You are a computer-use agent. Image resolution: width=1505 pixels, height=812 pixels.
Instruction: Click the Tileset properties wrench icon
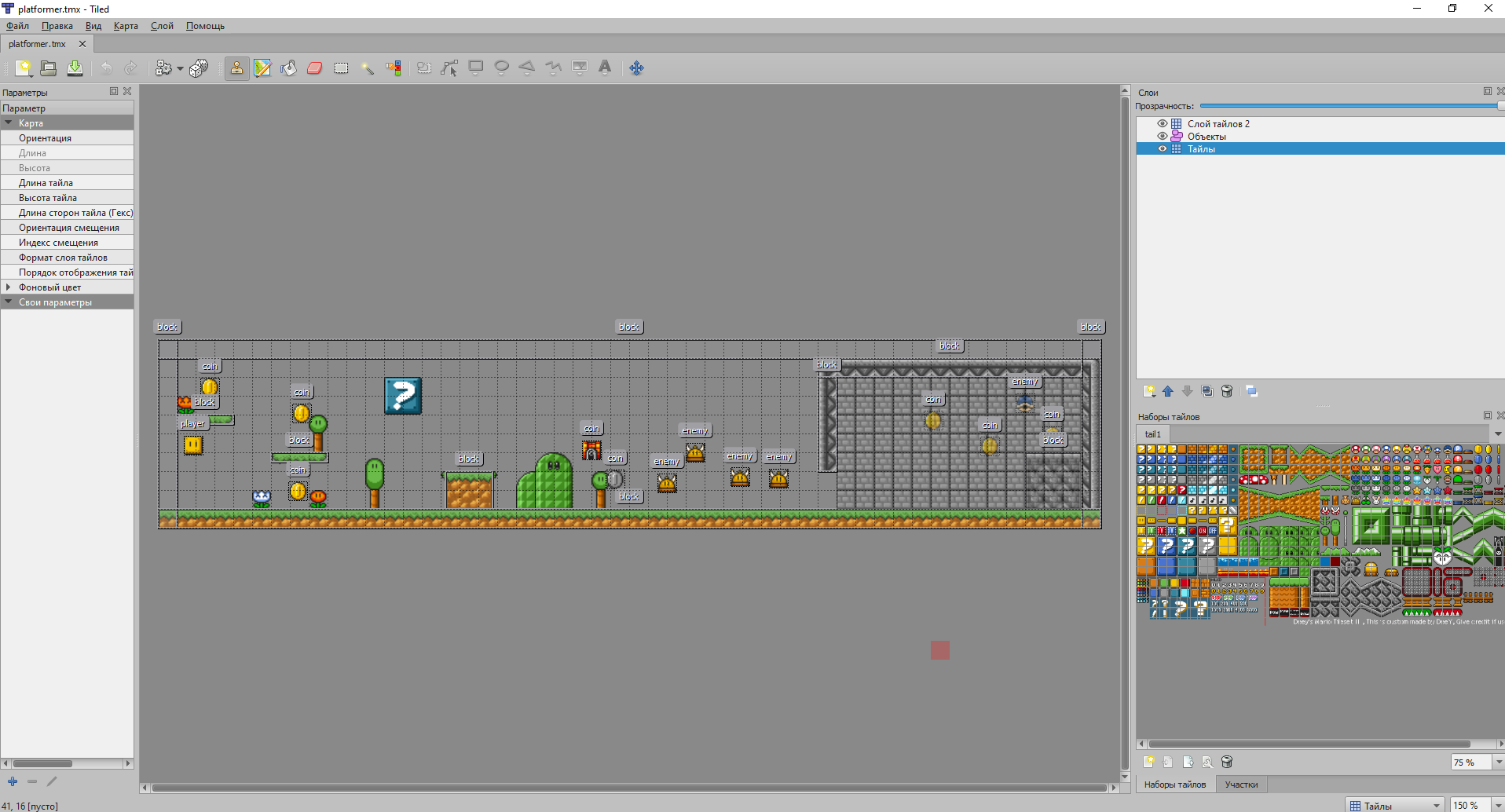(x=1207, y=762)
